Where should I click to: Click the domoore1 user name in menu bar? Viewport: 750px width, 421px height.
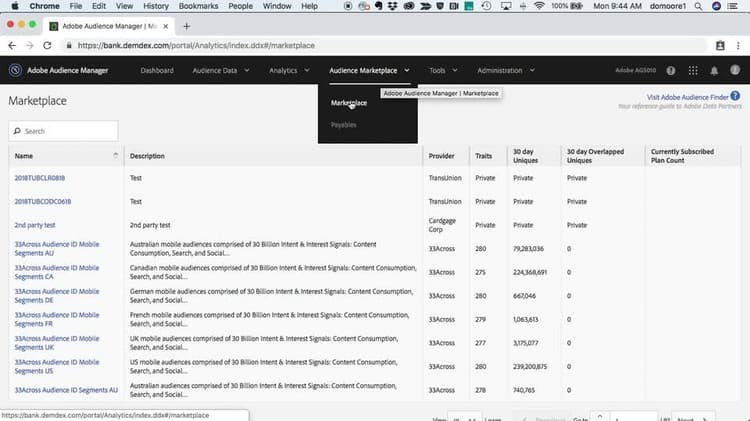coord(668,6)
